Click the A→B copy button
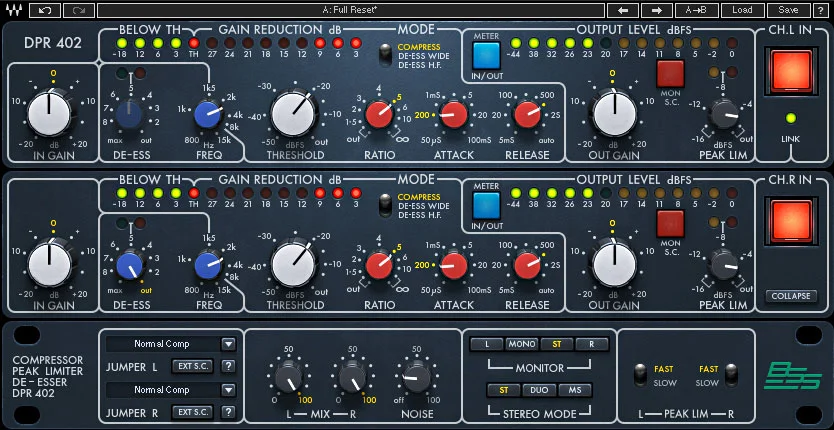This screenshot has width=834, height=430. [696, 10]
